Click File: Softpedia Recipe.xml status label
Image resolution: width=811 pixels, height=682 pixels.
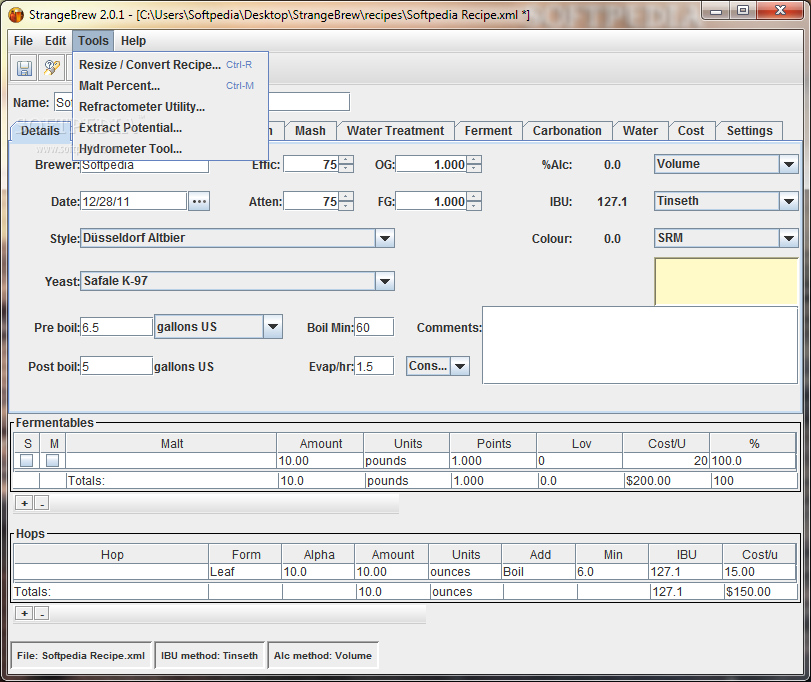tap(81, 656)
